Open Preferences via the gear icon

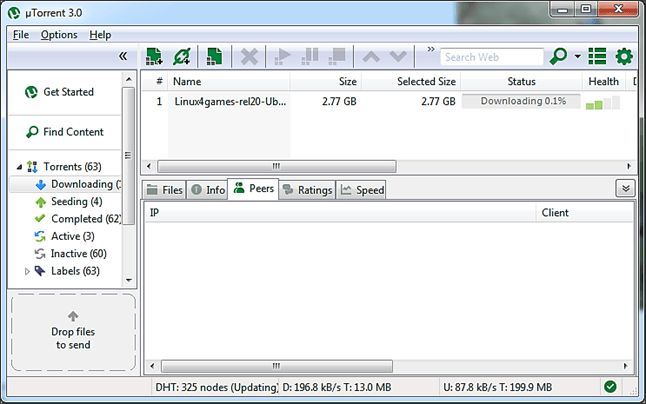[x=624, y=56]
